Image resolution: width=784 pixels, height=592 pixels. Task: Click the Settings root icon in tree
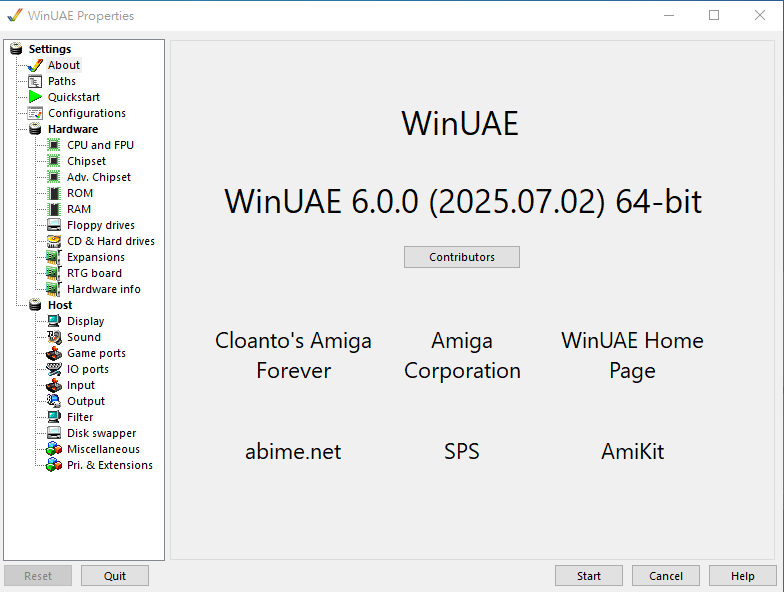click(x=16, y=49)
